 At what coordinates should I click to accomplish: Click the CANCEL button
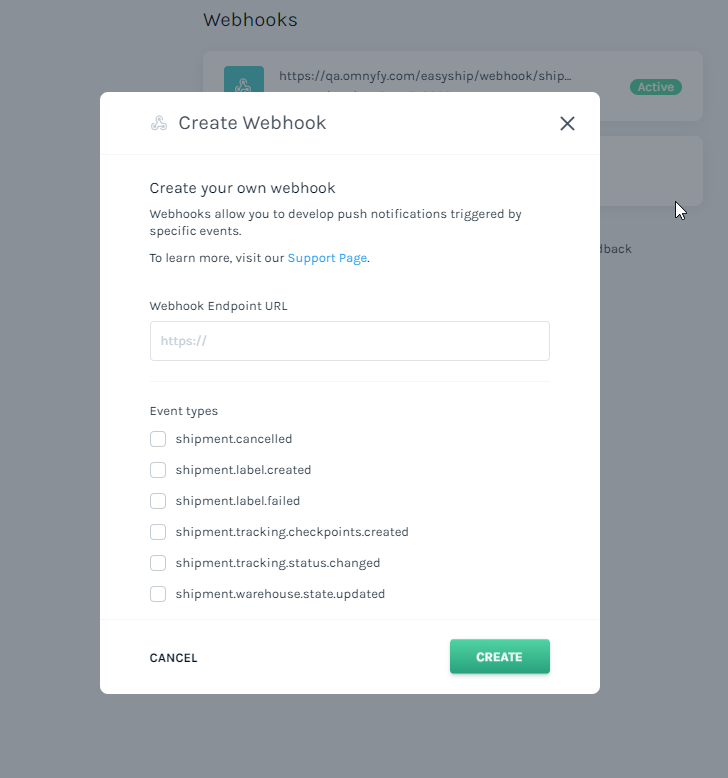(x=174, y=658)
